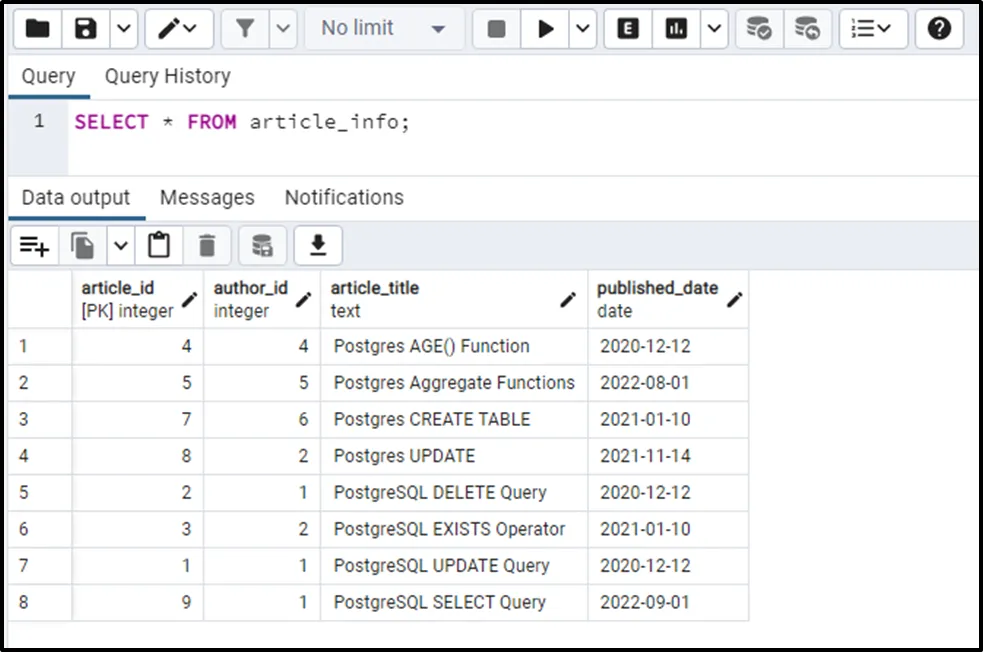Click the Explain Analyze chart icon
Viewport: 983px width, 652px height.
point(677,29)
